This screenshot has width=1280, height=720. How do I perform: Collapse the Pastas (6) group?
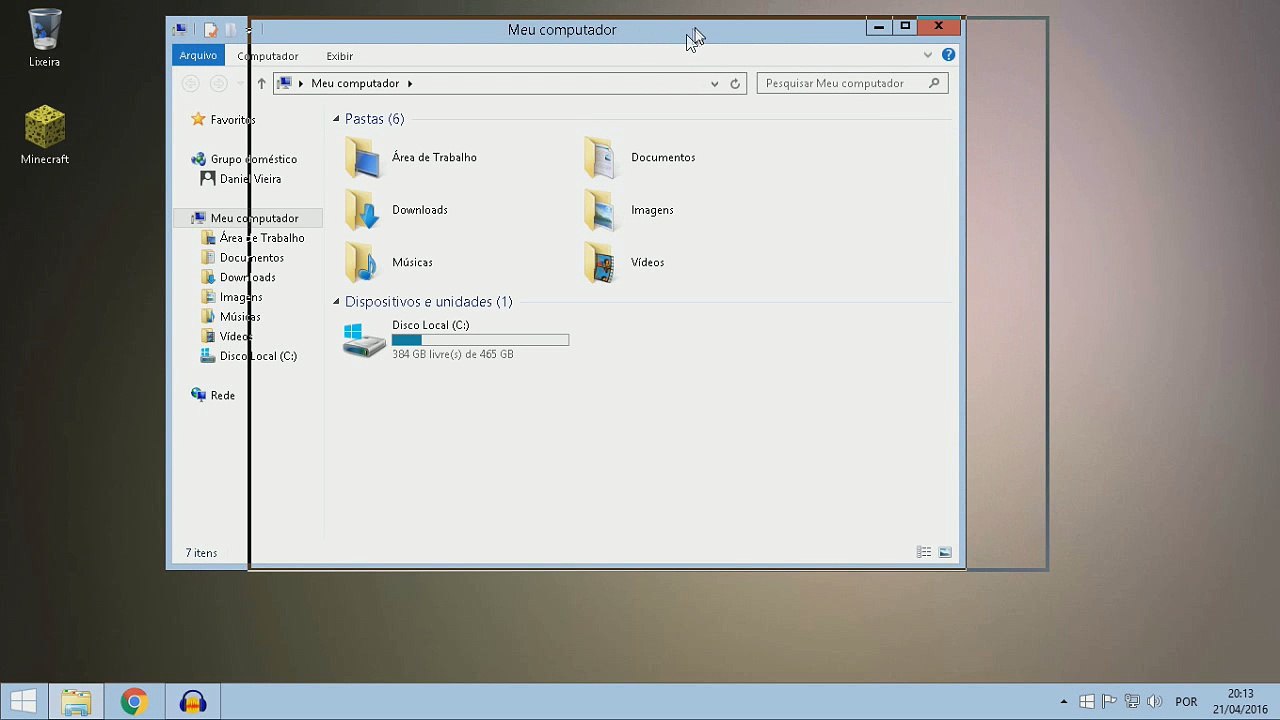tap(336, 119)
